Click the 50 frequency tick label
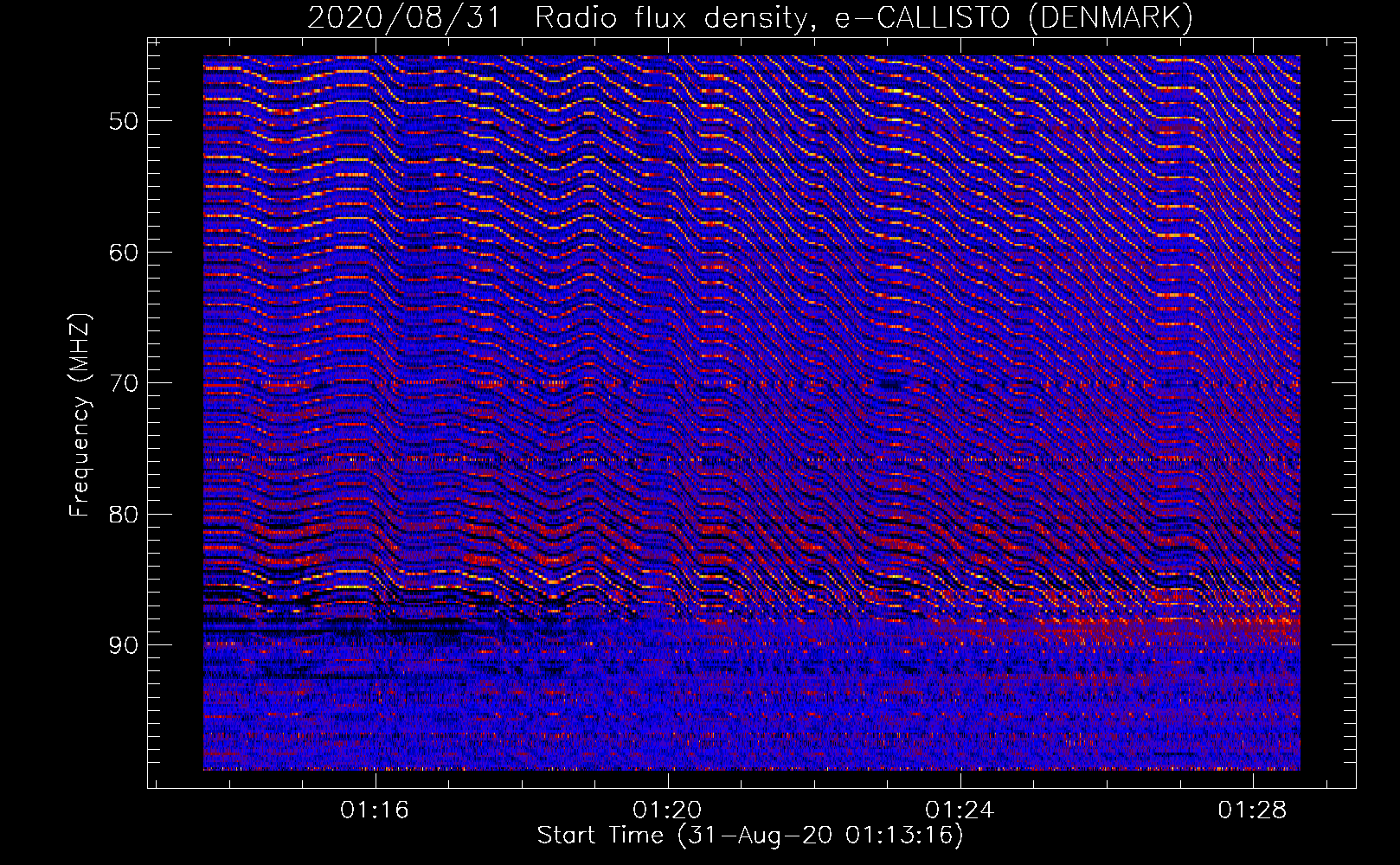The height and width of the screenshot is (865, 1400). 124,121
